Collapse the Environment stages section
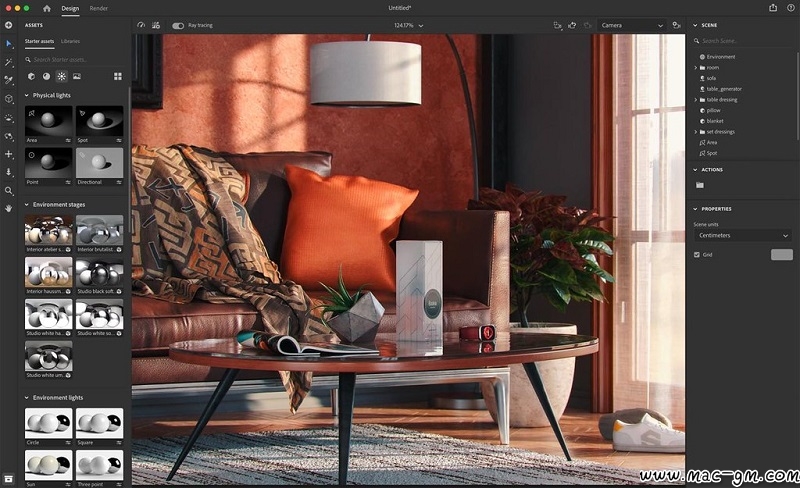The width and height of the screenshot is (800, 488). pyautogui.click(x=27, y=205)
